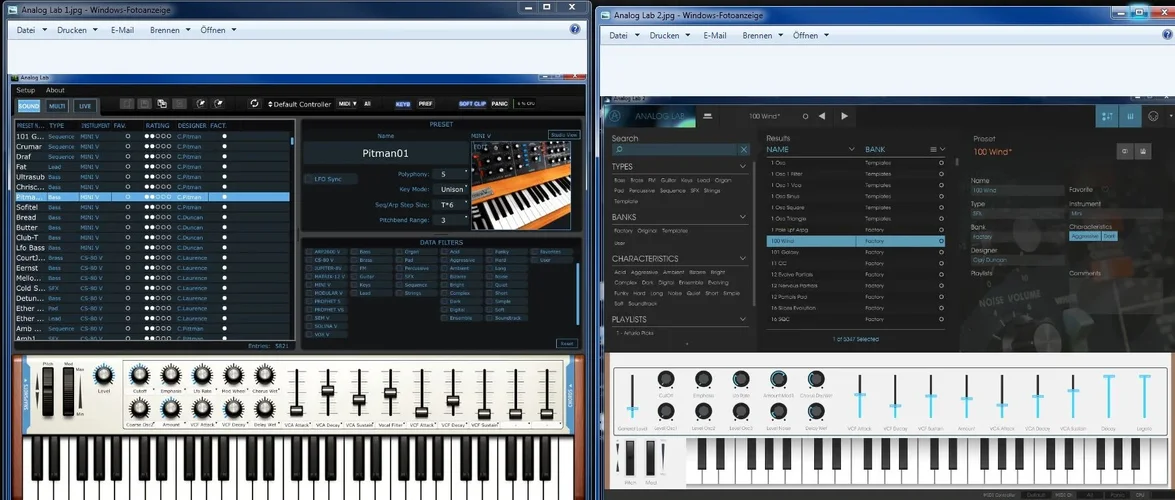Click the mixer sliders icon in Analog Lab 2 toolbar
1175x500 pixels.
1108,116
